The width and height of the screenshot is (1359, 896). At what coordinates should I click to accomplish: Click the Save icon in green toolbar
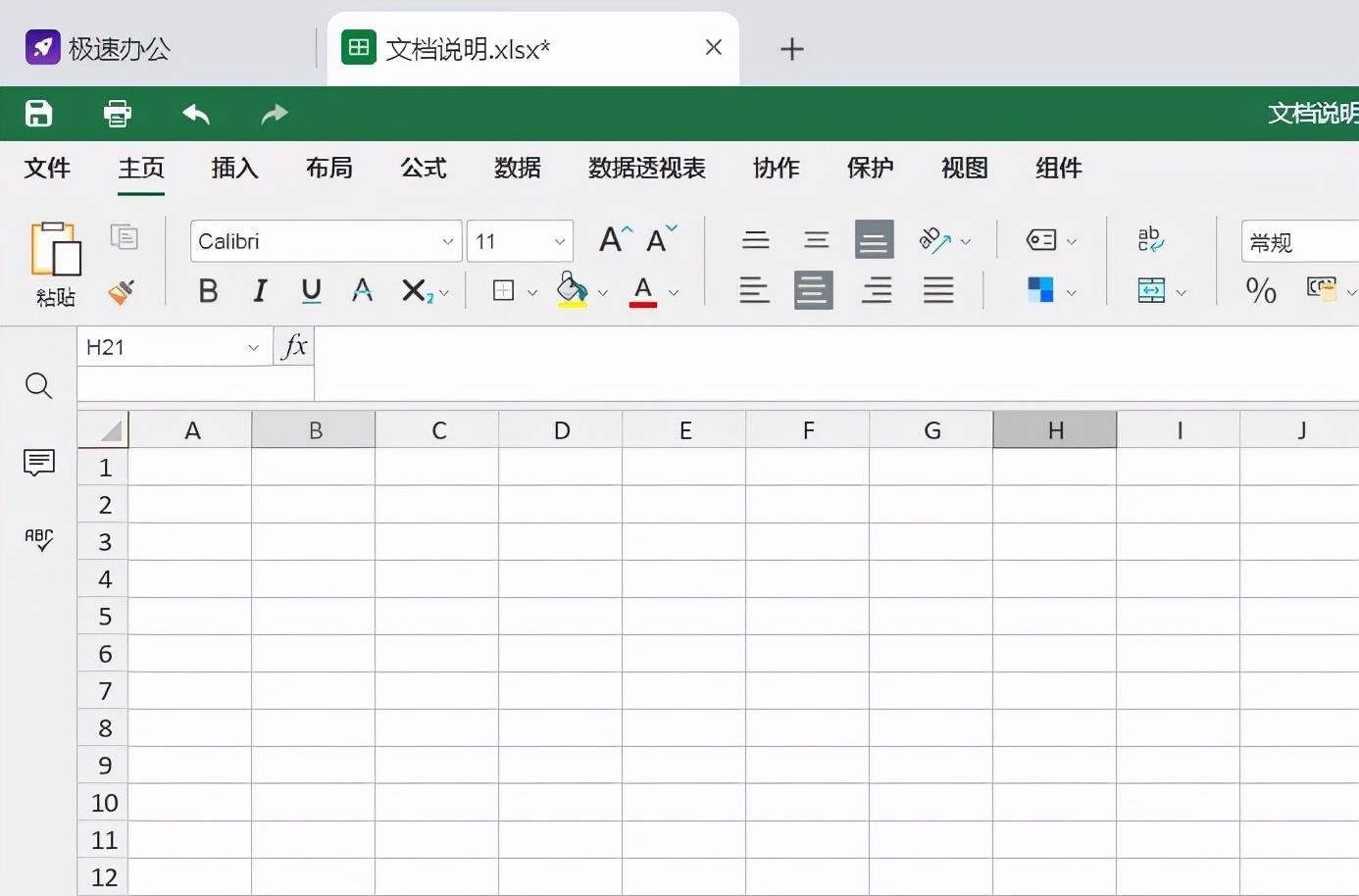[x=38, y=114]
